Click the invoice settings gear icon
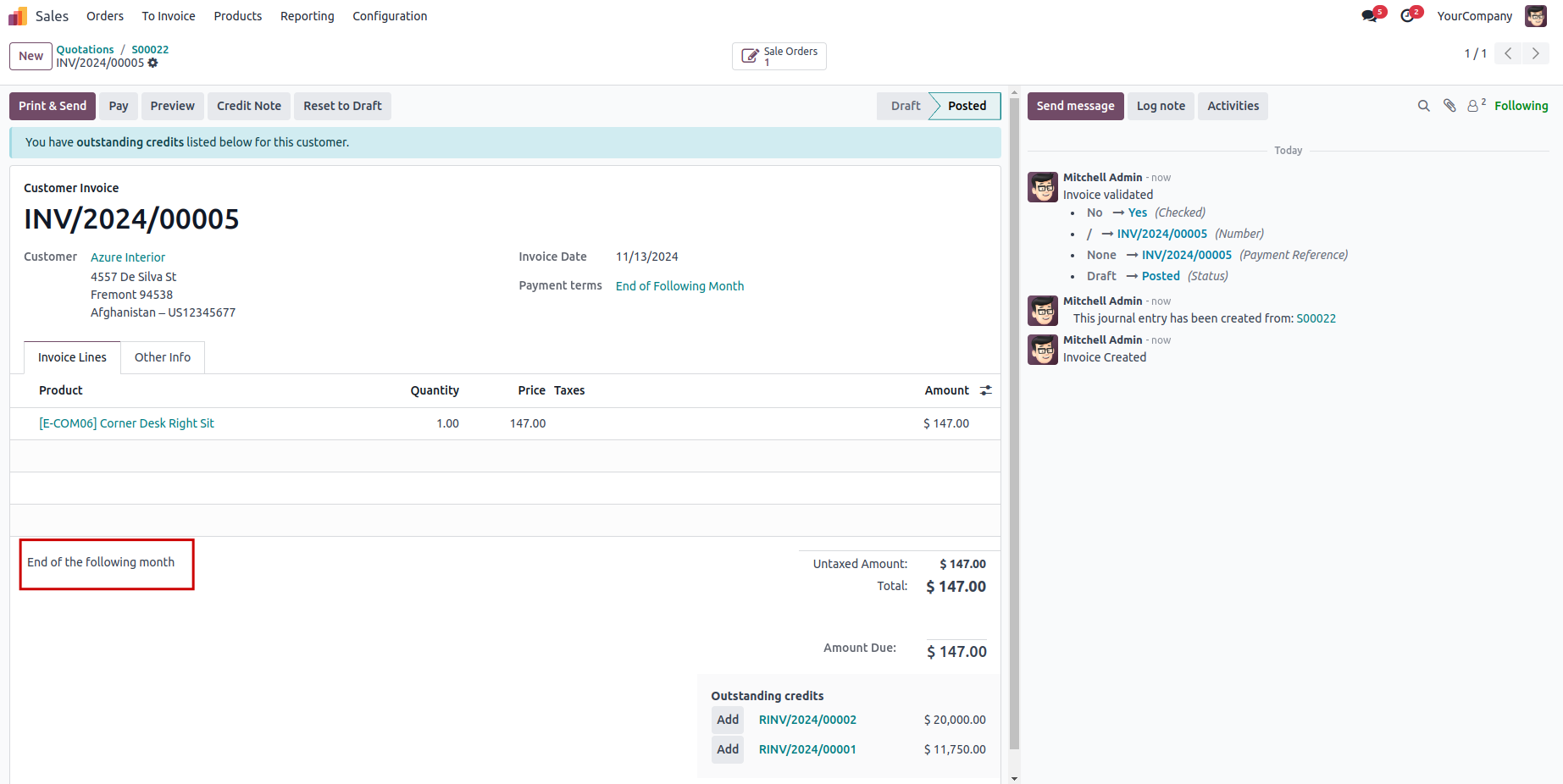This screenshot has height=784, width=1563. coord(152,63)
